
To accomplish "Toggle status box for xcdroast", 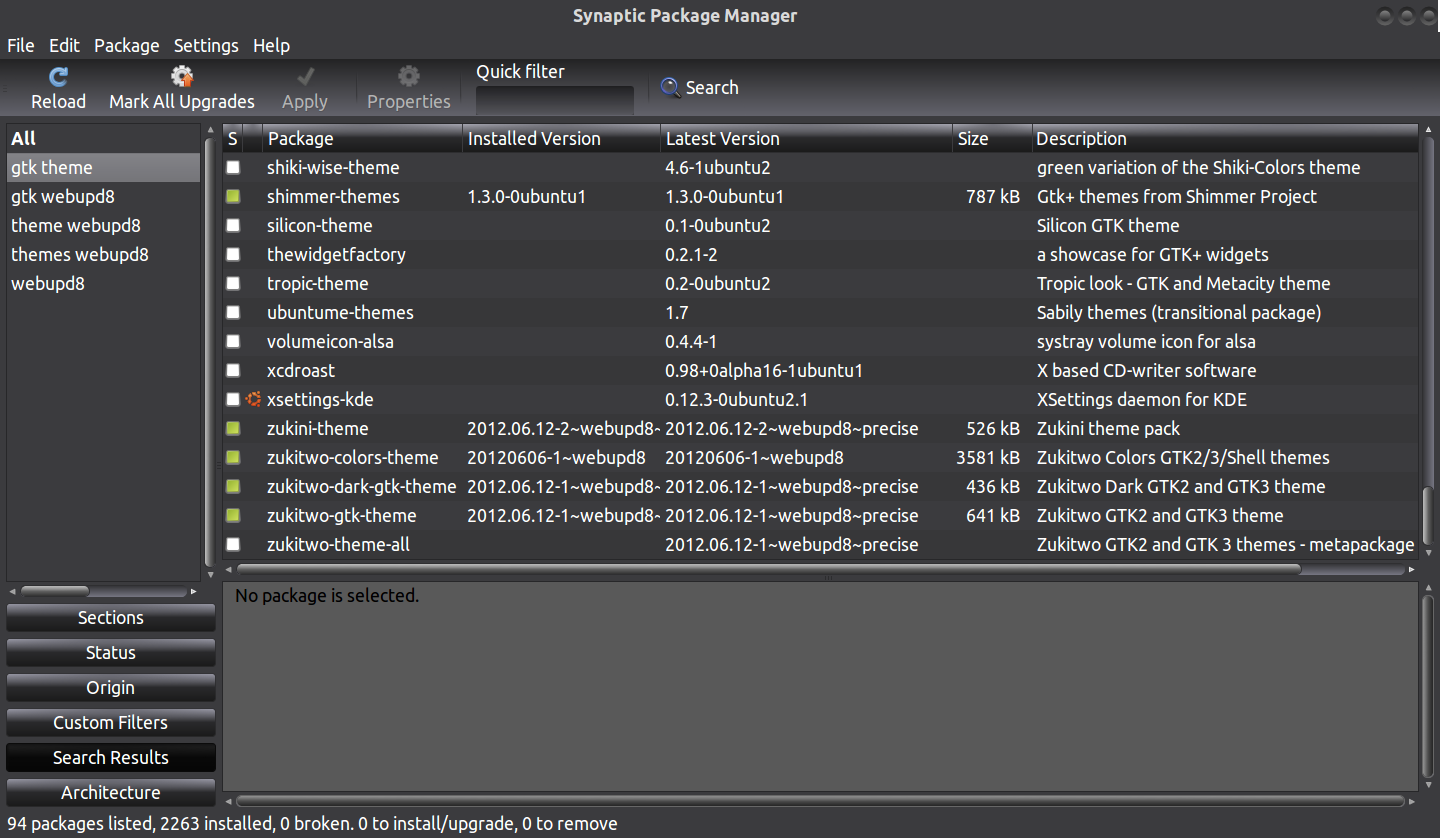I will coord(233,370).
